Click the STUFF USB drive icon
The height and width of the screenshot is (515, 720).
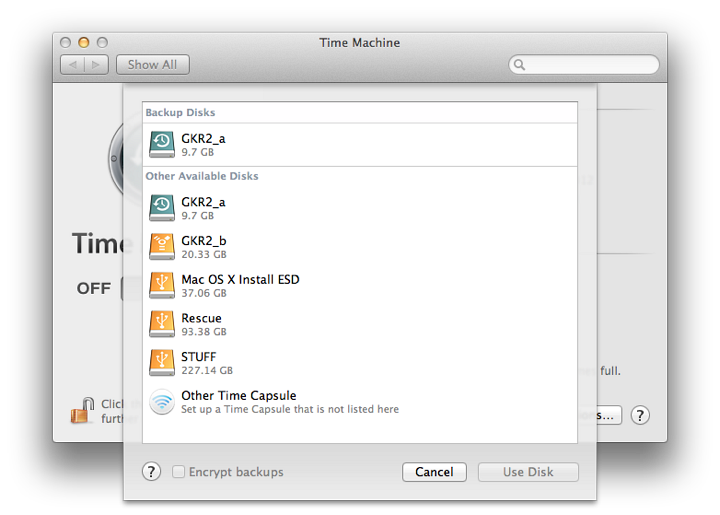tap(162, 363)
